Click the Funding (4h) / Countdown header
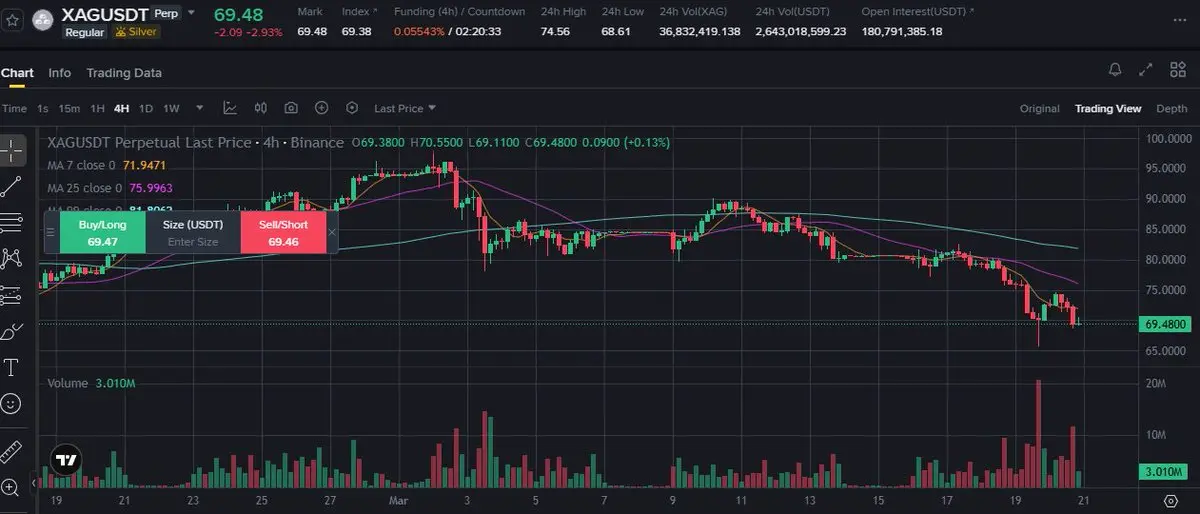Screen dimensions: 1200x514 pyautogui.click(x=461, y=12)
